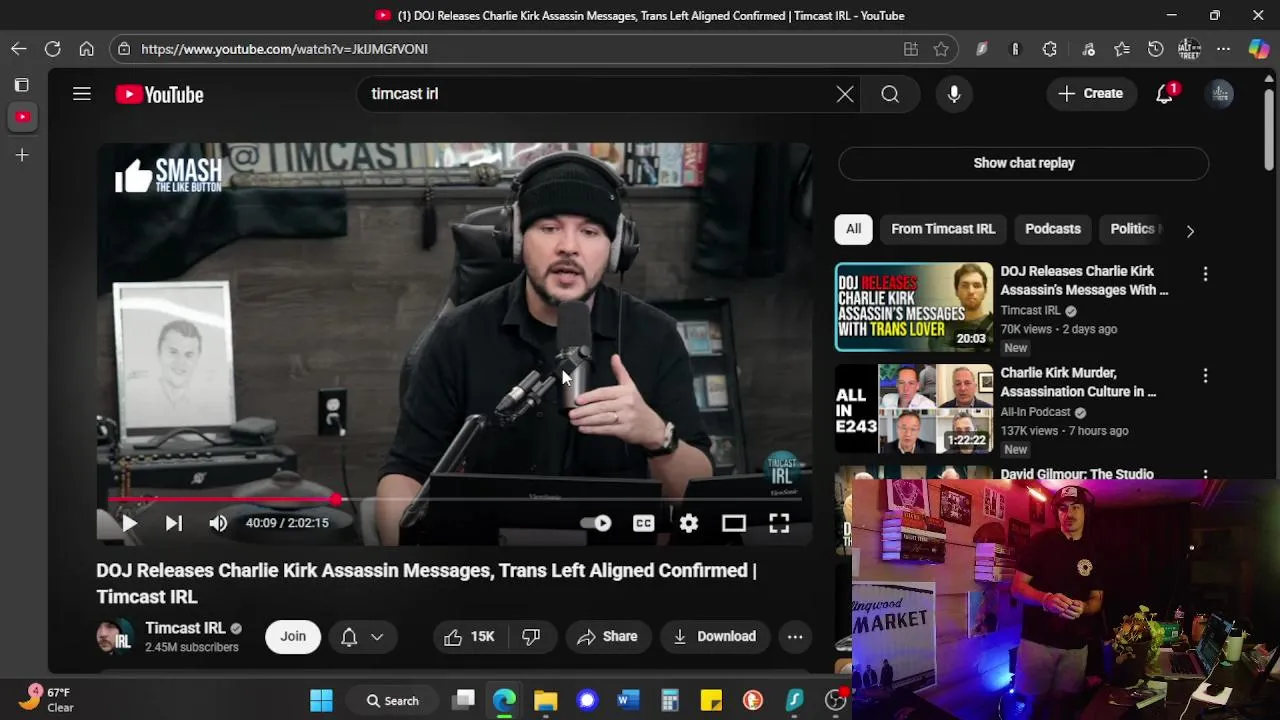This screenshot has height=720, width=1280.
Task: Open the browser extensions puzzle icon
Action: tap(1049, 49)
